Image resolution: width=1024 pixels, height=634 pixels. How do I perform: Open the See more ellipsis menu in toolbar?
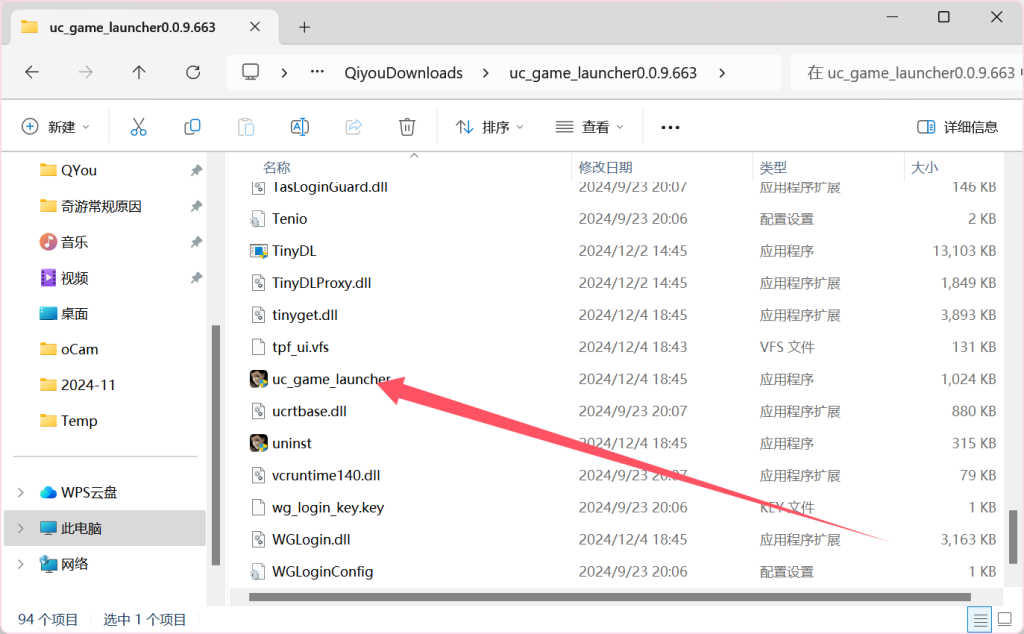coord(670,127)
